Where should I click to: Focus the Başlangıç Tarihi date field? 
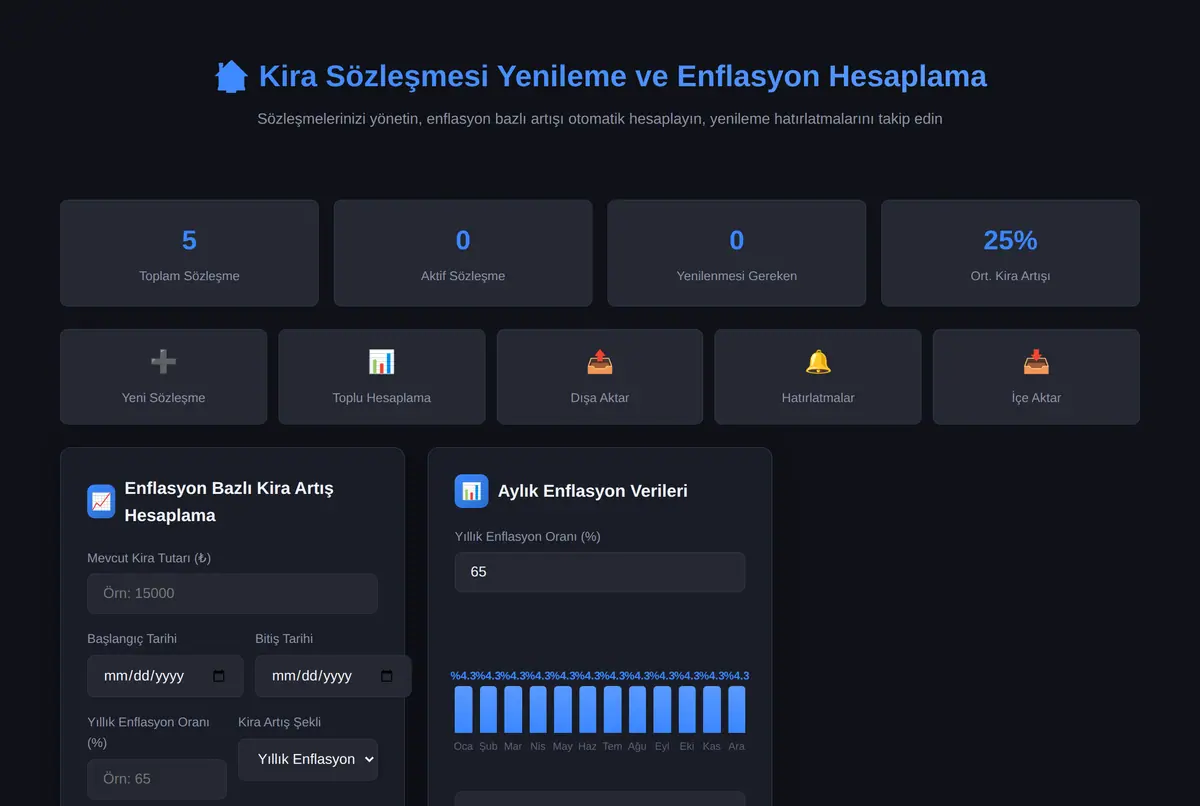[x=165, y=676]
